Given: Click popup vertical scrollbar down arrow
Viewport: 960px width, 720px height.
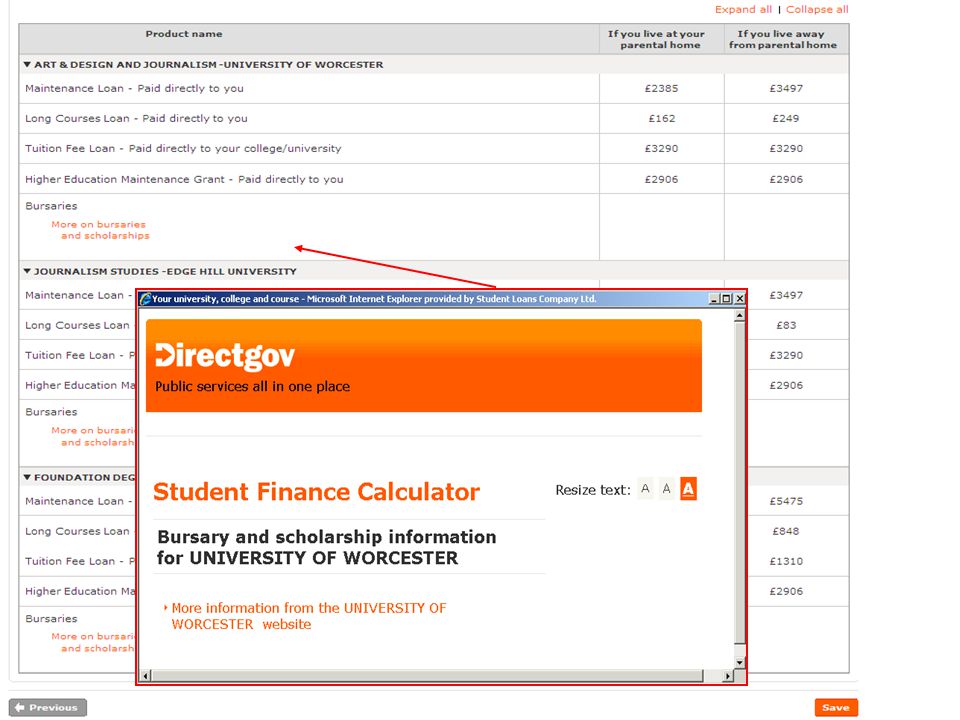Looking at the screenshot, I should coord(740,662).
